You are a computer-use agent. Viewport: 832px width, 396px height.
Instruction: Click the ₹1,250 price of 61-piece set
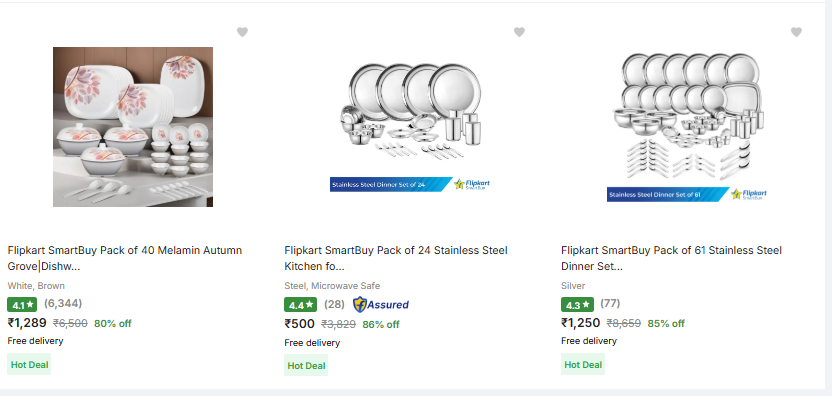(580, 323)
